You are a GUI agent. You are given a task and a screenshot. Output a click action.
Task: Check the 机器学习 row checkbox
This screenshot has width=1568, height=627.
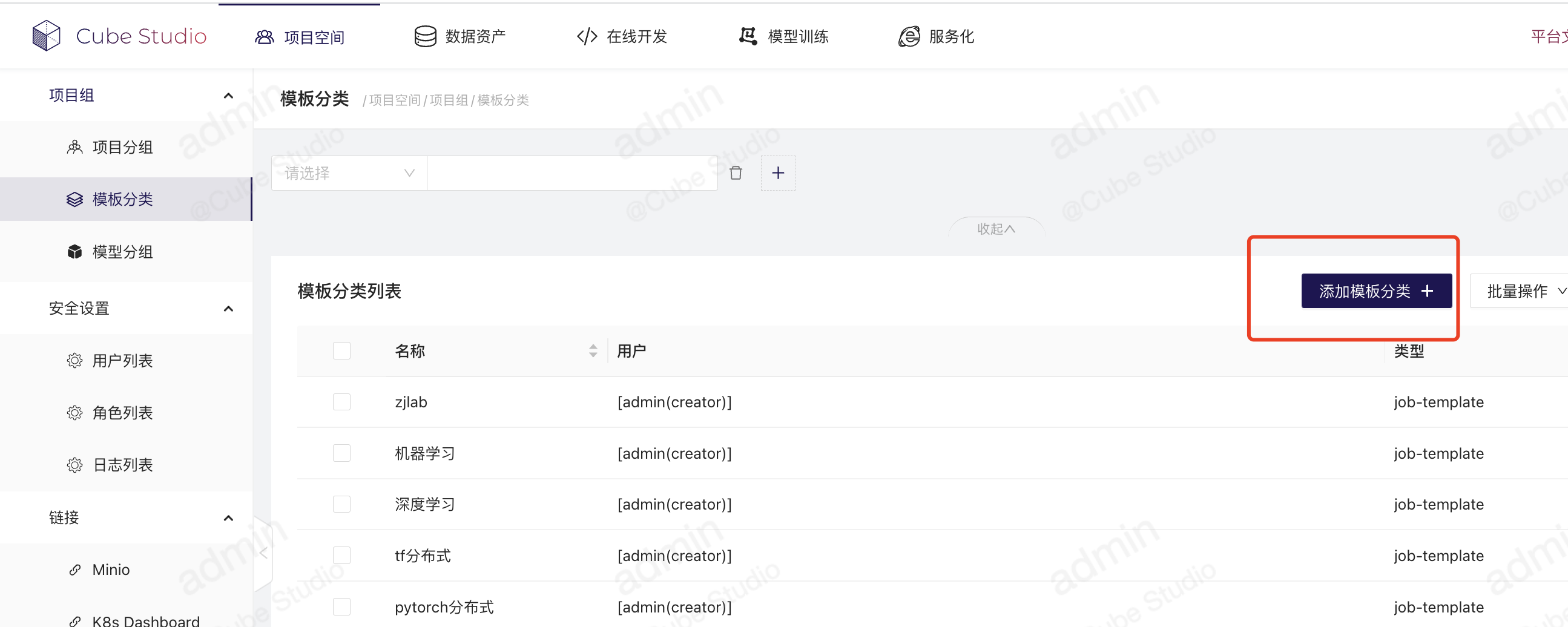[341, 453]
